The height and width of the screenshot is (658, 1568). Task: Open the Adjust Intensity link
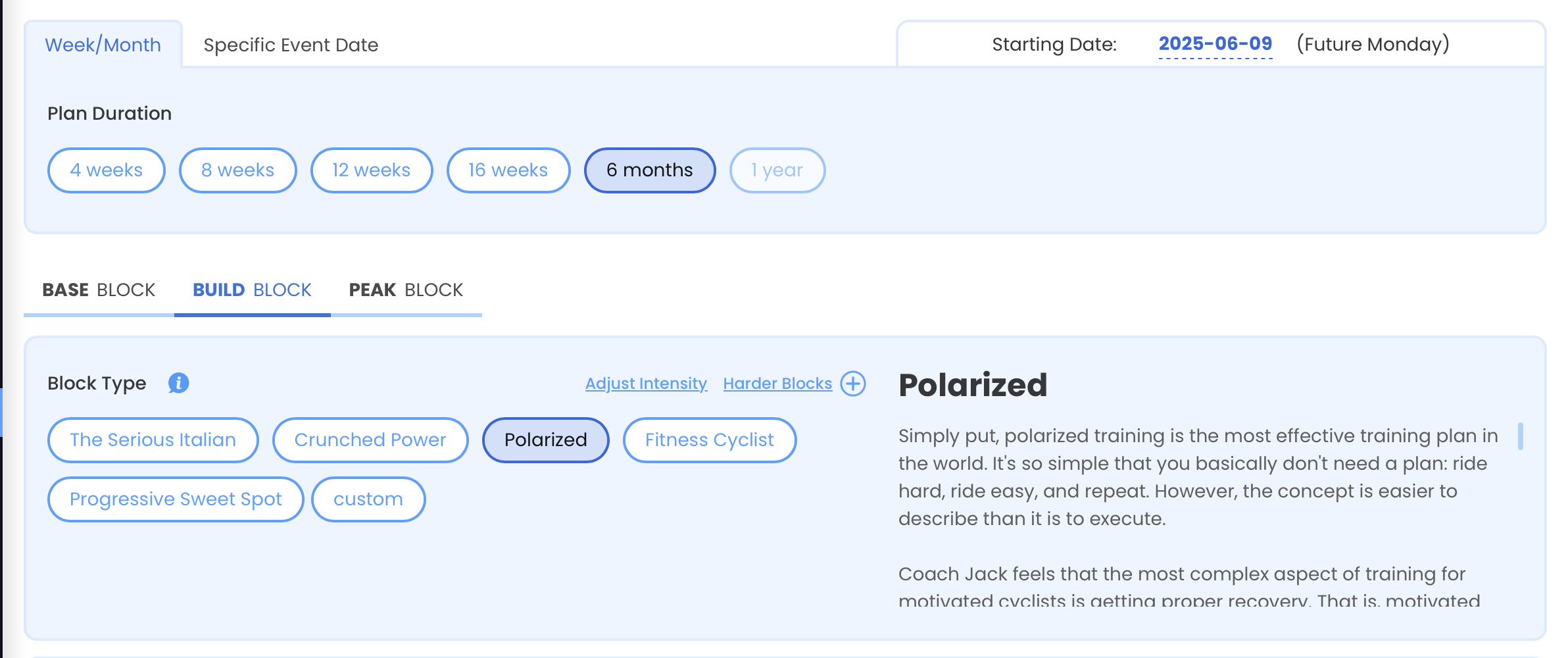click(x=646, y=384)
